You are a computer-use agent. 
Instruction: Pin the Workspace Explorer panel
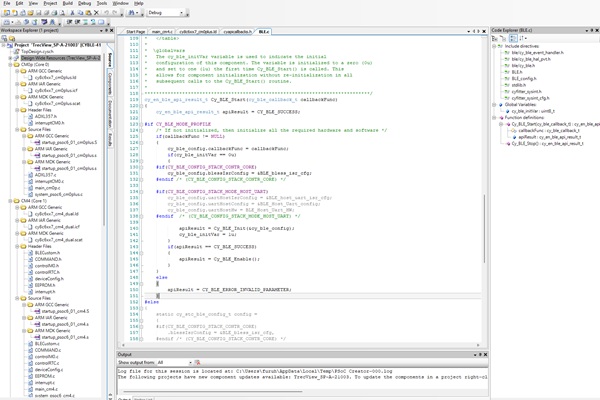106,30
